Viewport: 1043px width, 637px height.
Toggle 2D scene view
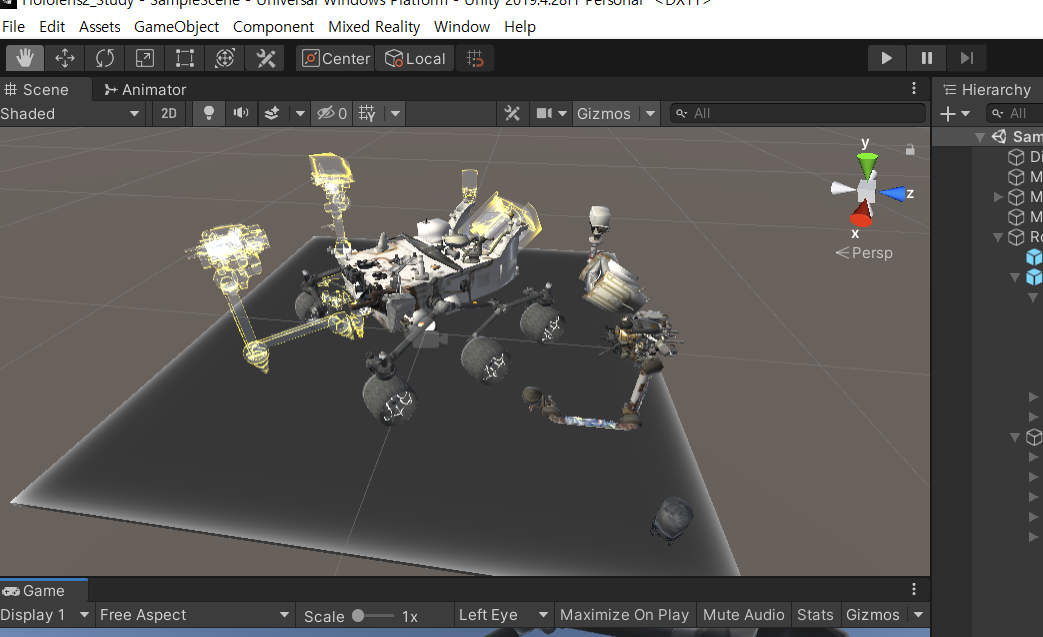[x=169, y=114]
